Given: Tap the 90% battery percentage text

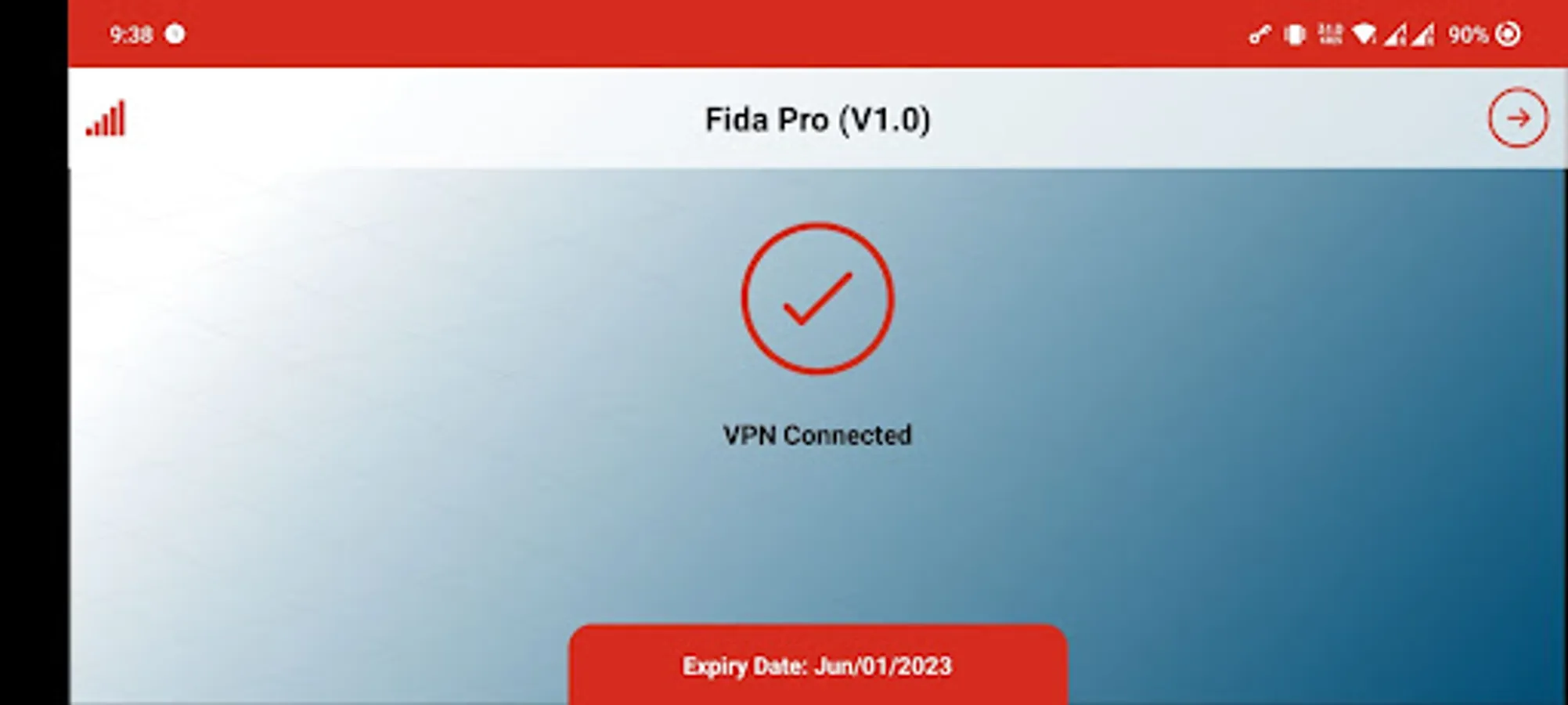Looking at the screenshot, I should pyautogui.click(x=1467, y=34).
